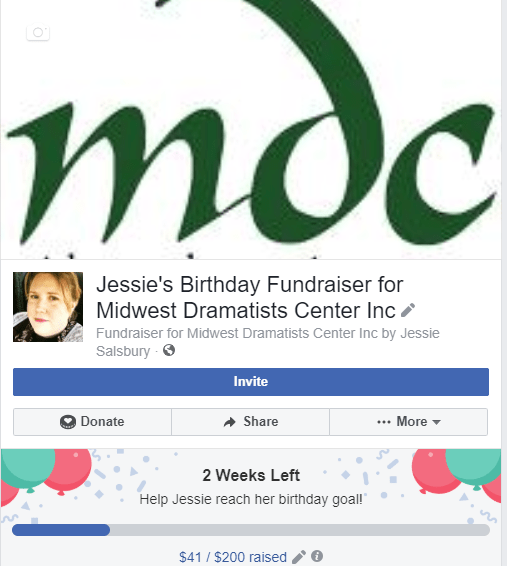Click the camera icon on cover photo
507x566 pixels.
coord(38,32)
